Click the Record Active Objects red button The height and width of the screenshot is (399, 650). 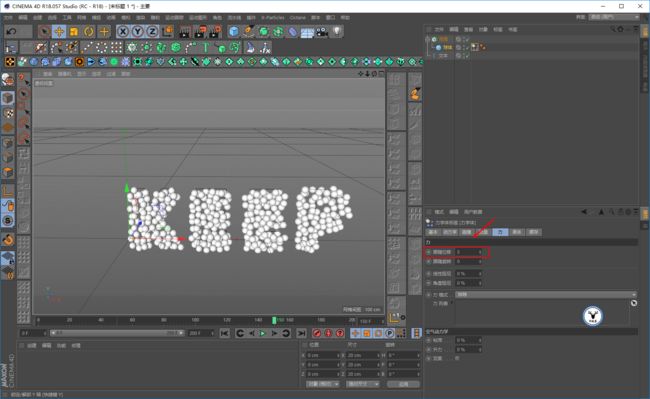coord(317,333)
